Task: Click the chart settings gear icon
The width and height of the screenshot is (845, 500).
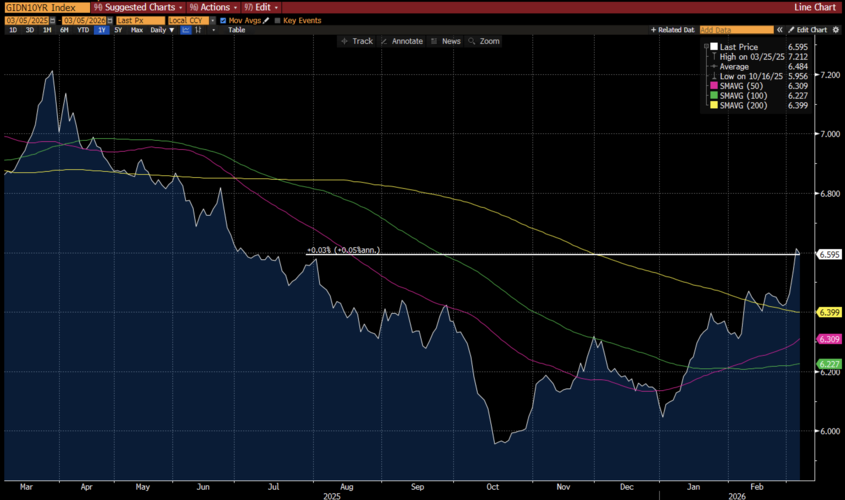Action: tap(835, 30)
